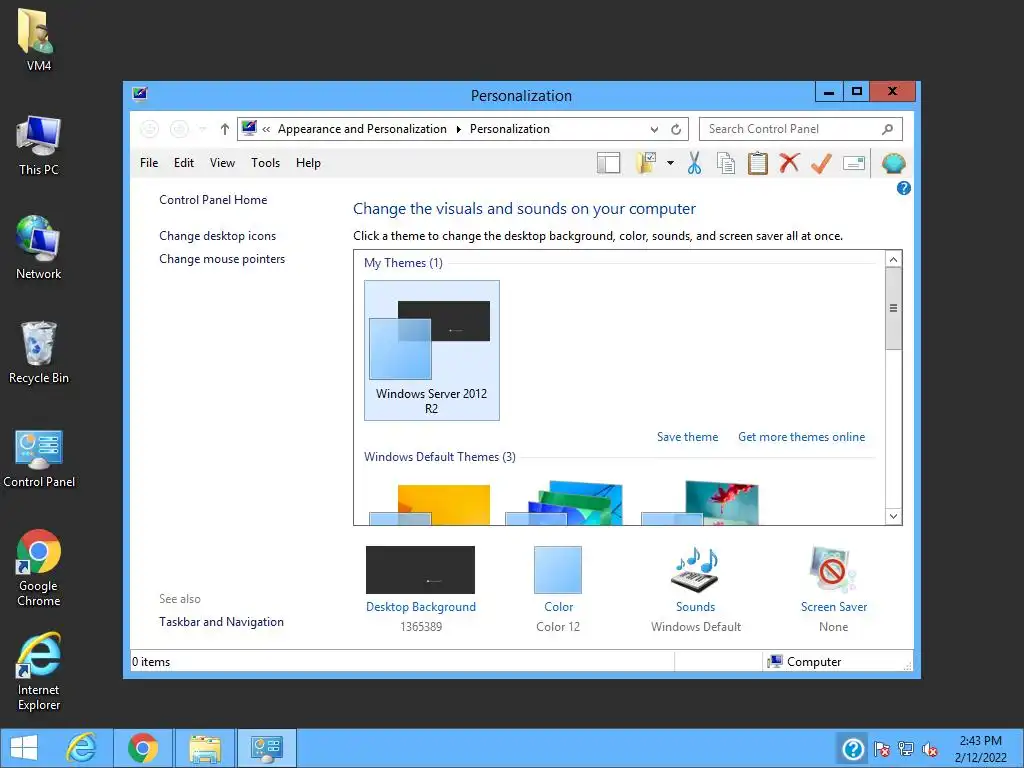The height and width of the screenshot is (768, 1024).
Task: Select the flower default theme thumbnail
Action: 700,504
